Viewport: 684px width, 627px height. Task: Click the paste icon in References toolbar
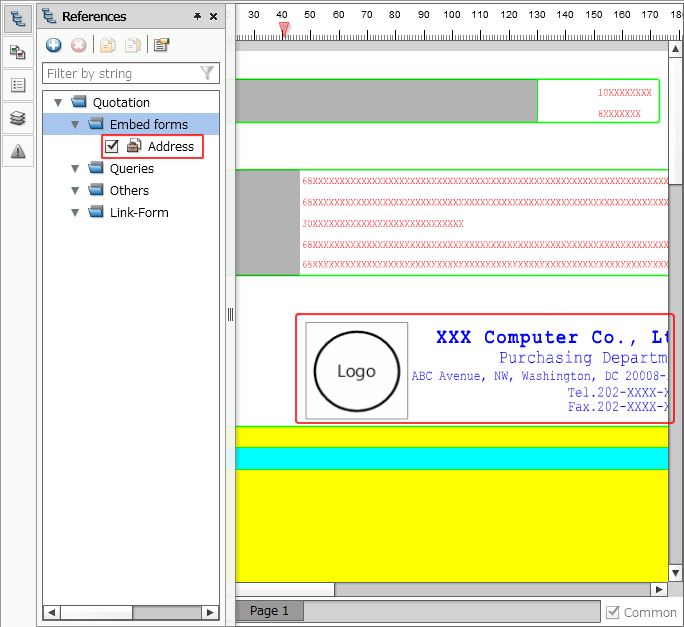[x=133, y=45]
